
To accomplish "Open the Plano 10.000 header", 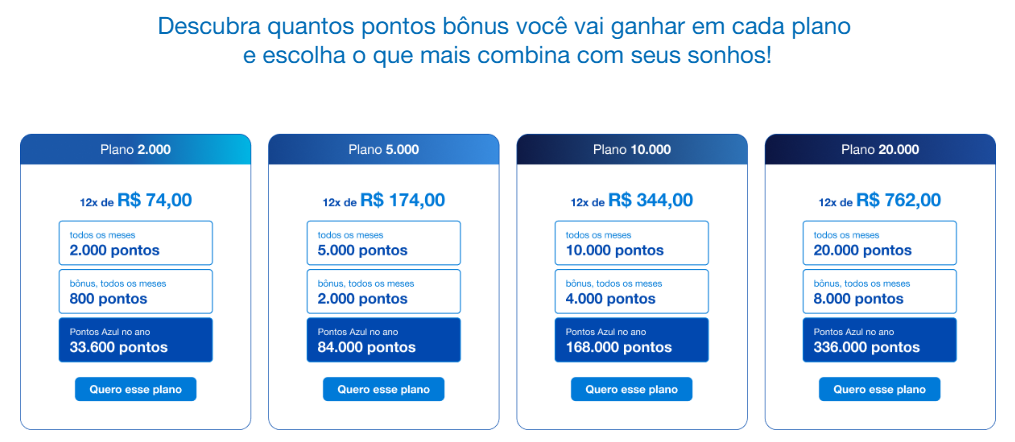I will point(631,150).
